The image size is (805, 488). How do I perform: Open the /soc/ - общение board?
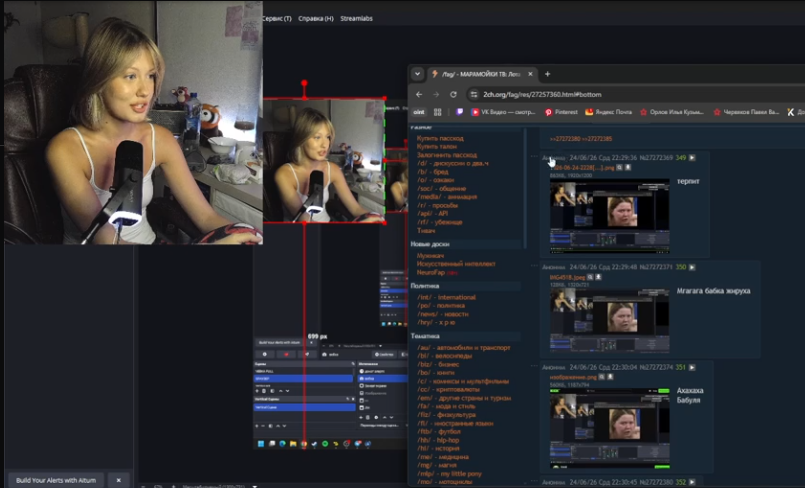pos(442,188)
